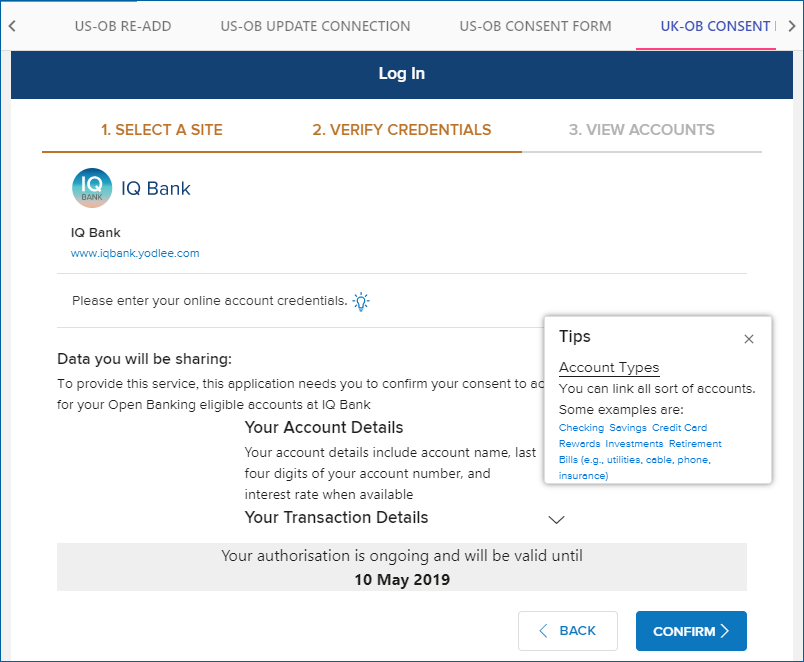Click the Your Account Details heading

point(324,428)
